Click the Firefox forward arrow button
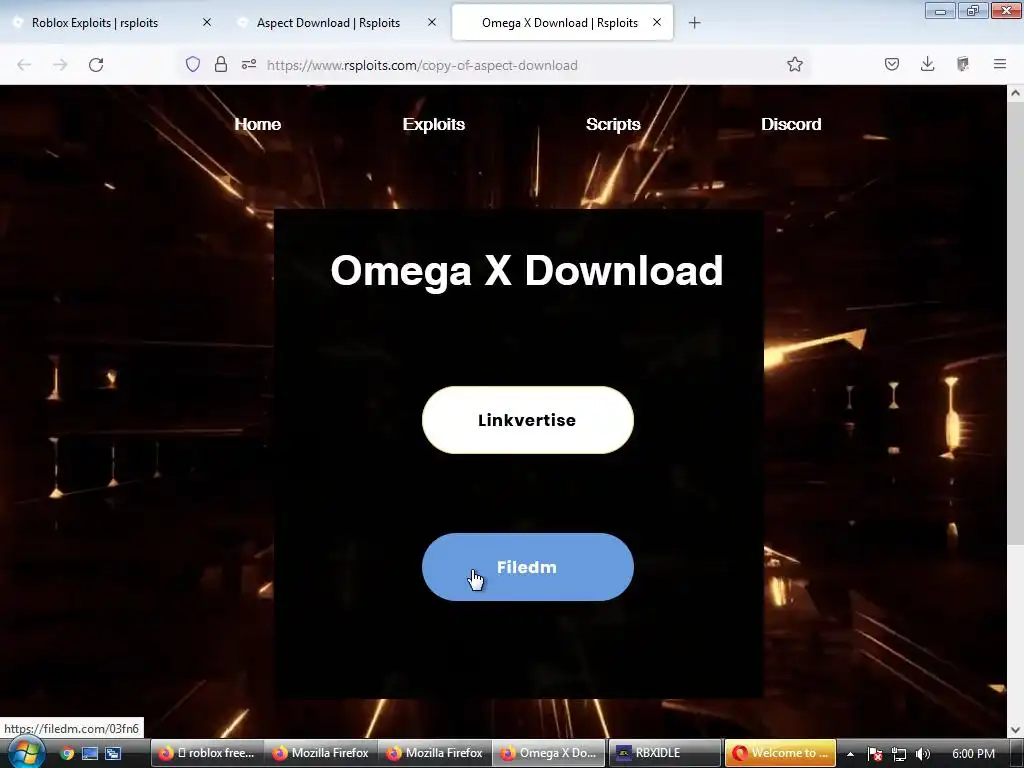 coord(60,65)
